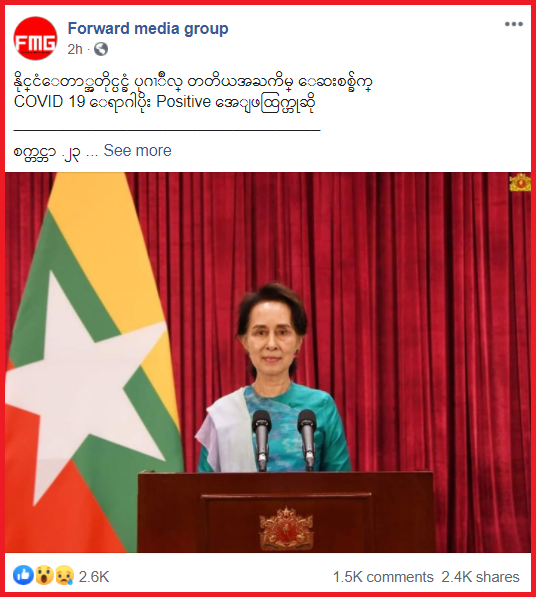The width and height of the screenshot is (537, 599).
Task: View the 2.6K reactions count list
Action: (94, 576)
